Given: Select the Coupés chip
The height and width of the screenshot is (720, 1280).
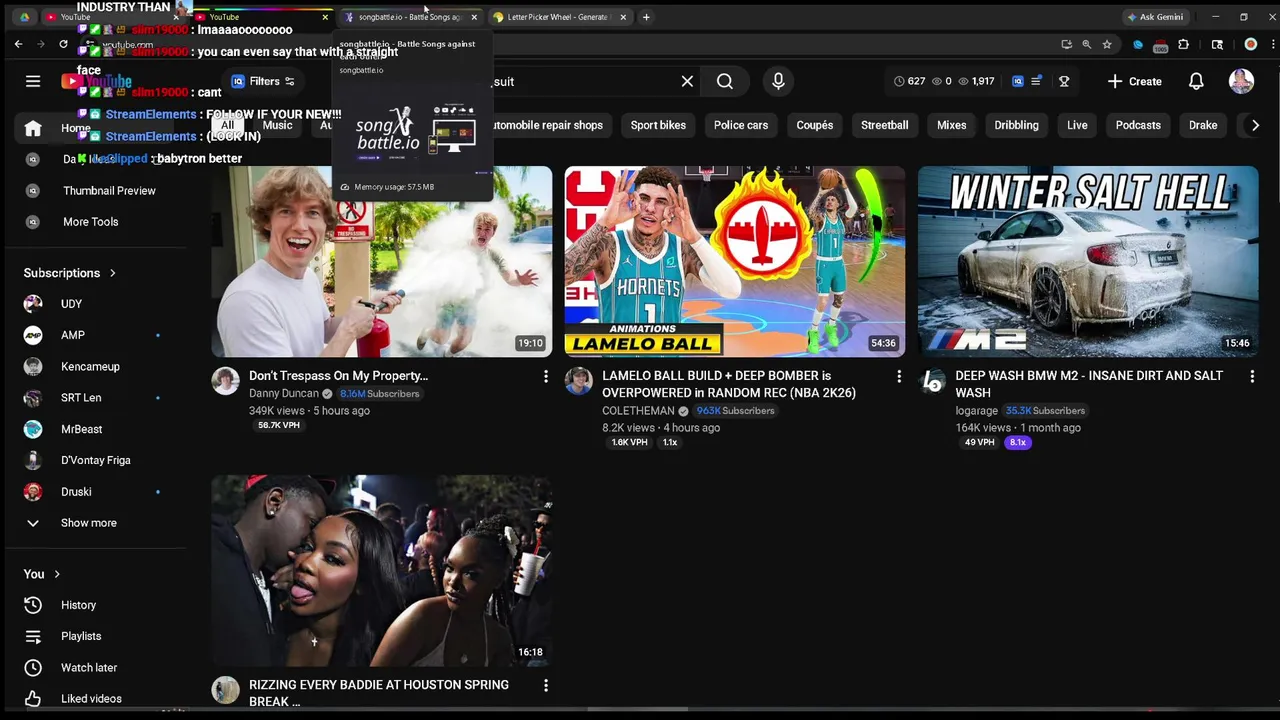Looking at the screenshot, I should pyautogui.click(x=814, y=125).
